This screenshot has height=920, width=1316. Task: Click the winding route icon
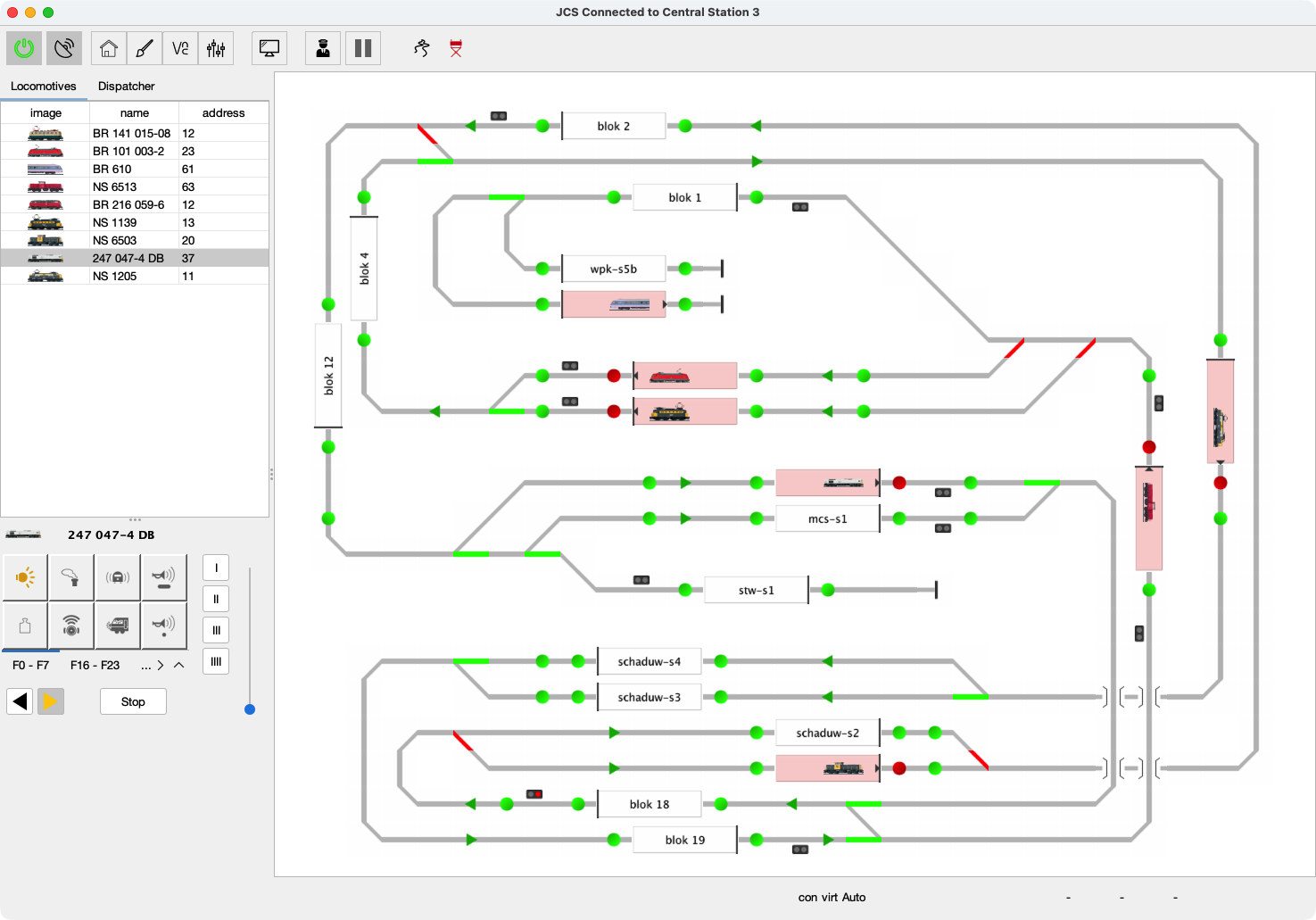[422, 48]
